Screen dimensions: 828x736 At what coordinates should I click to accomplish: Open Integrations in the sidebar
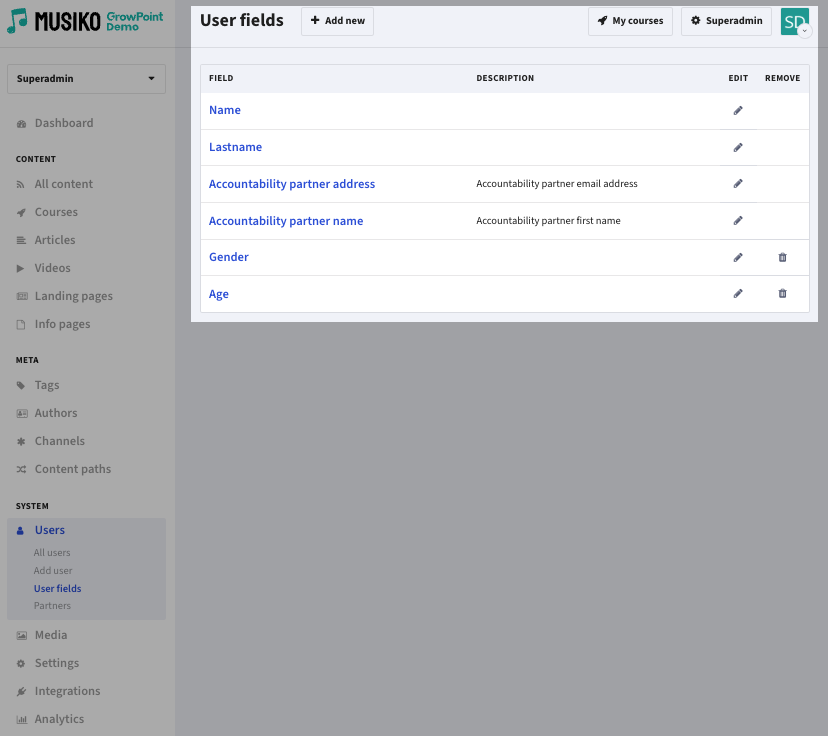pyautogui.click(x=67, y=691)
